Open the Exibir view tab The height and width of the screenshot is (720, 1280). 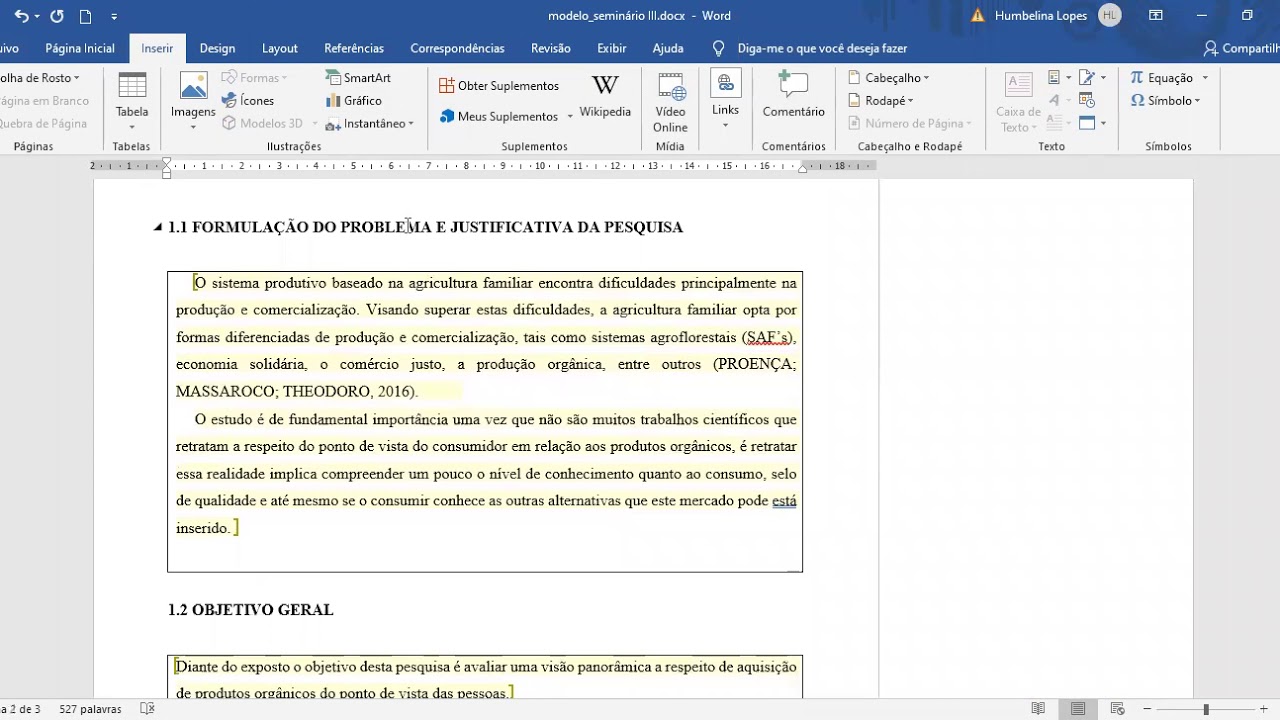[x=612, y=48]
